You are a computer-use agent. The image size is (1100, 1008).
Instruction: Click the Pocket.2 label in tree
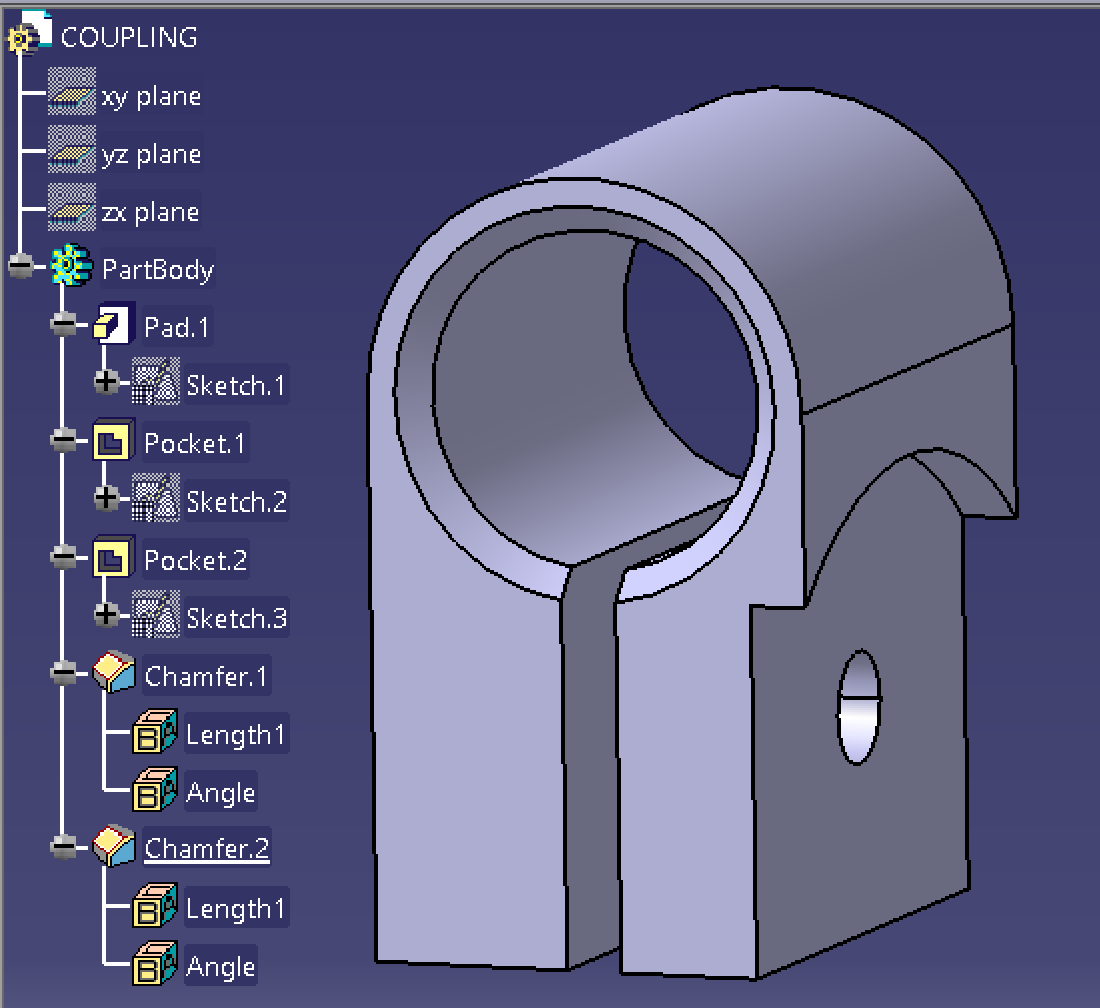click(x=195, y=560)
